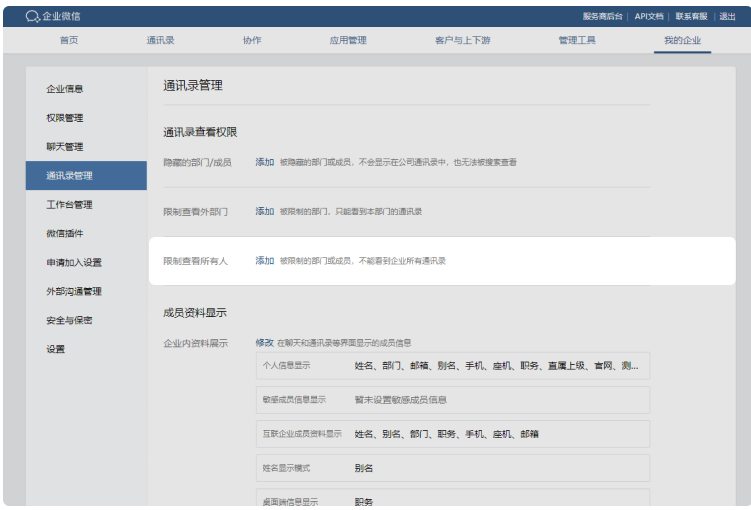Select the 管理工具 tab
Screen dimensions: 751x510
tap(577, 40)
